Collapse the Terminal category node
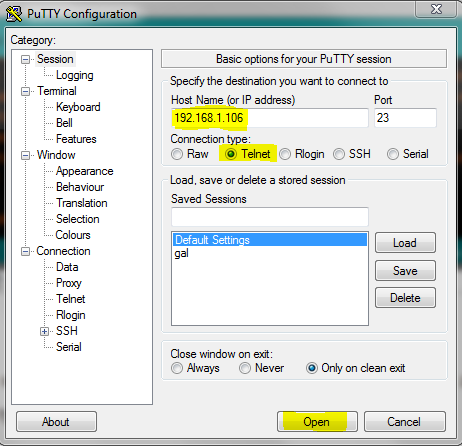 coord(25,91)
